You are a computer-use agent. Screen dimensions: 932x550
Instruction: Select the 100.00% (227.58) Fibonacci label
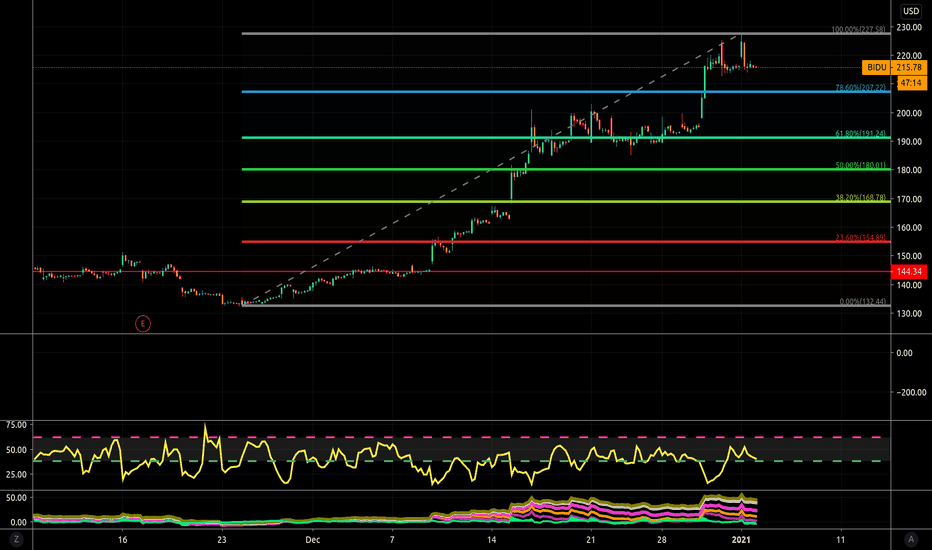point(858,29)
